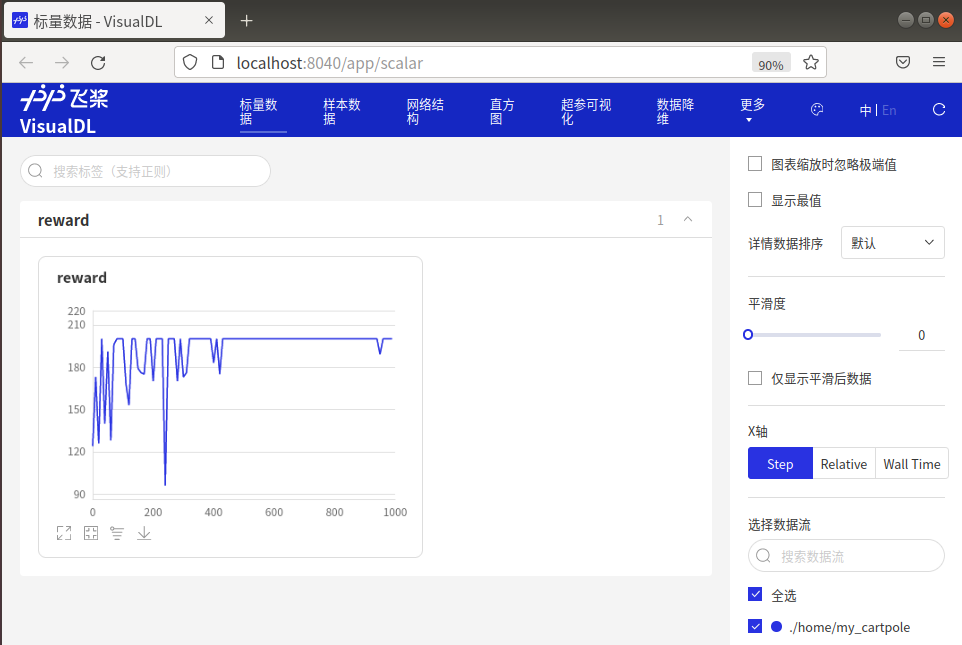Open the theme palette icon
The width and height of the screenshot is (962, 645).
817,110
